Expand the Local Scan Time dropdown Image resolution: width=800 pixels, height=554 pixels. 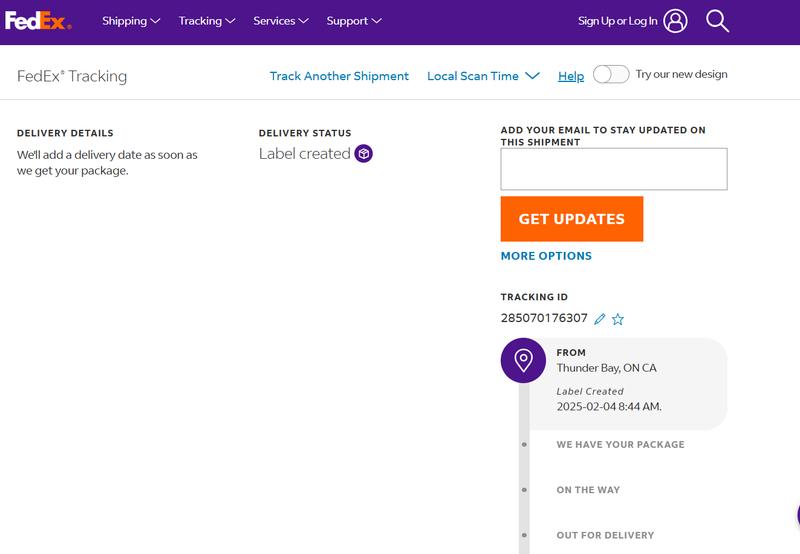483,76
